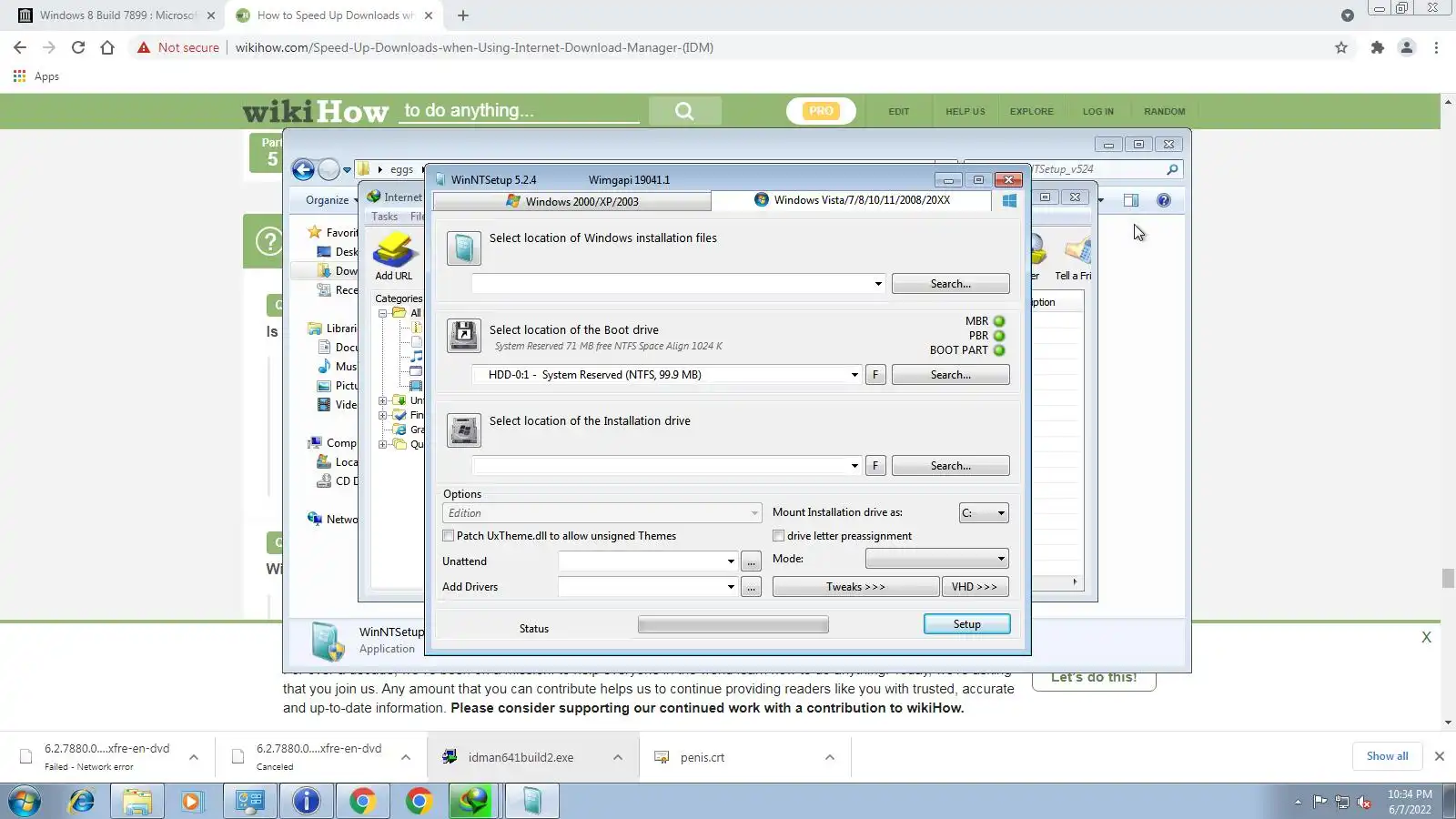Tick the drive letter preassignment checkbox
The image size is (1456, 819).
pos(778,536)
